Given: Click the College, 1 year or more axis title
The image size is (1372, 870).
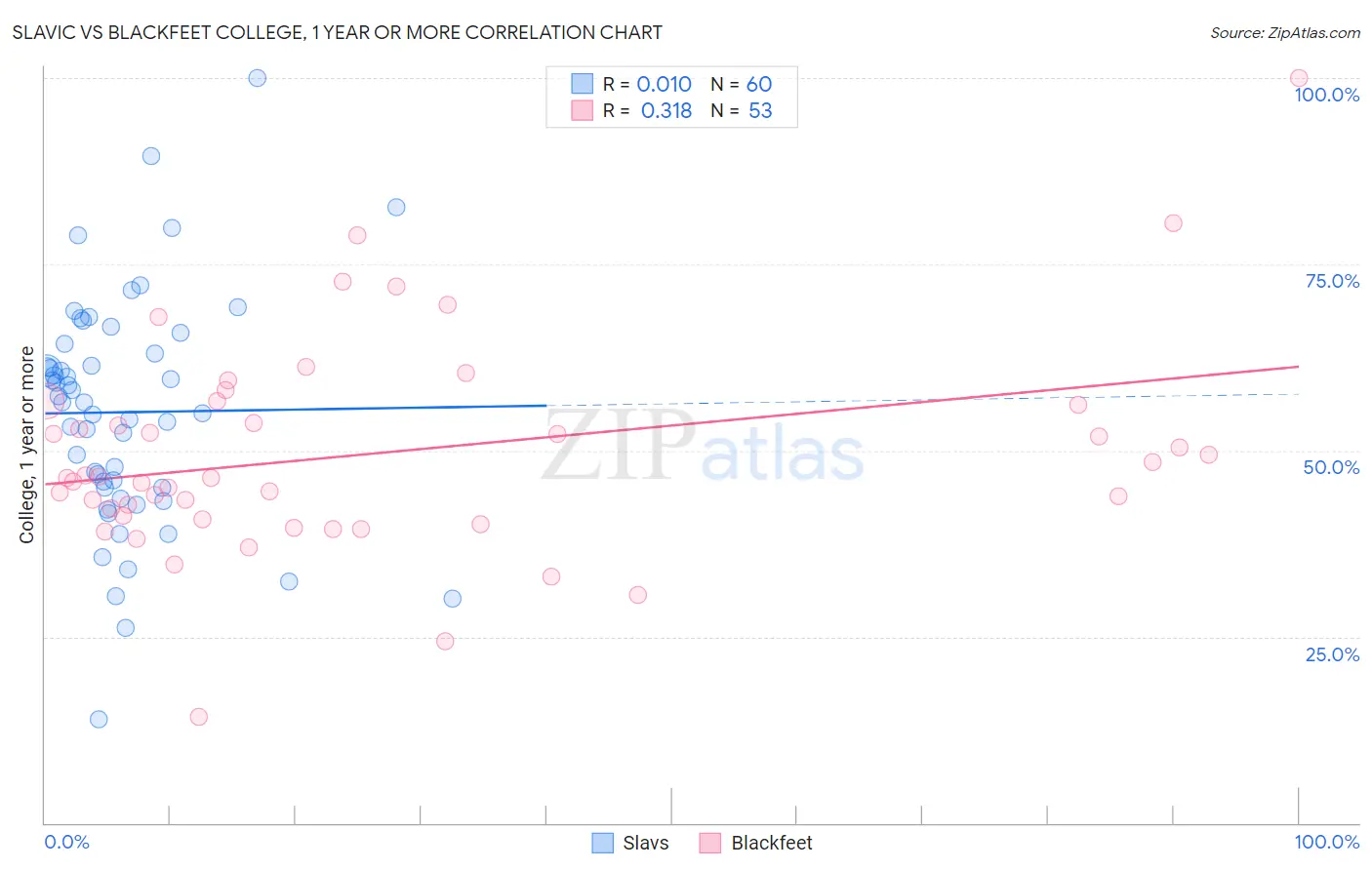Looking at the screenshot, I should [27, 445].
